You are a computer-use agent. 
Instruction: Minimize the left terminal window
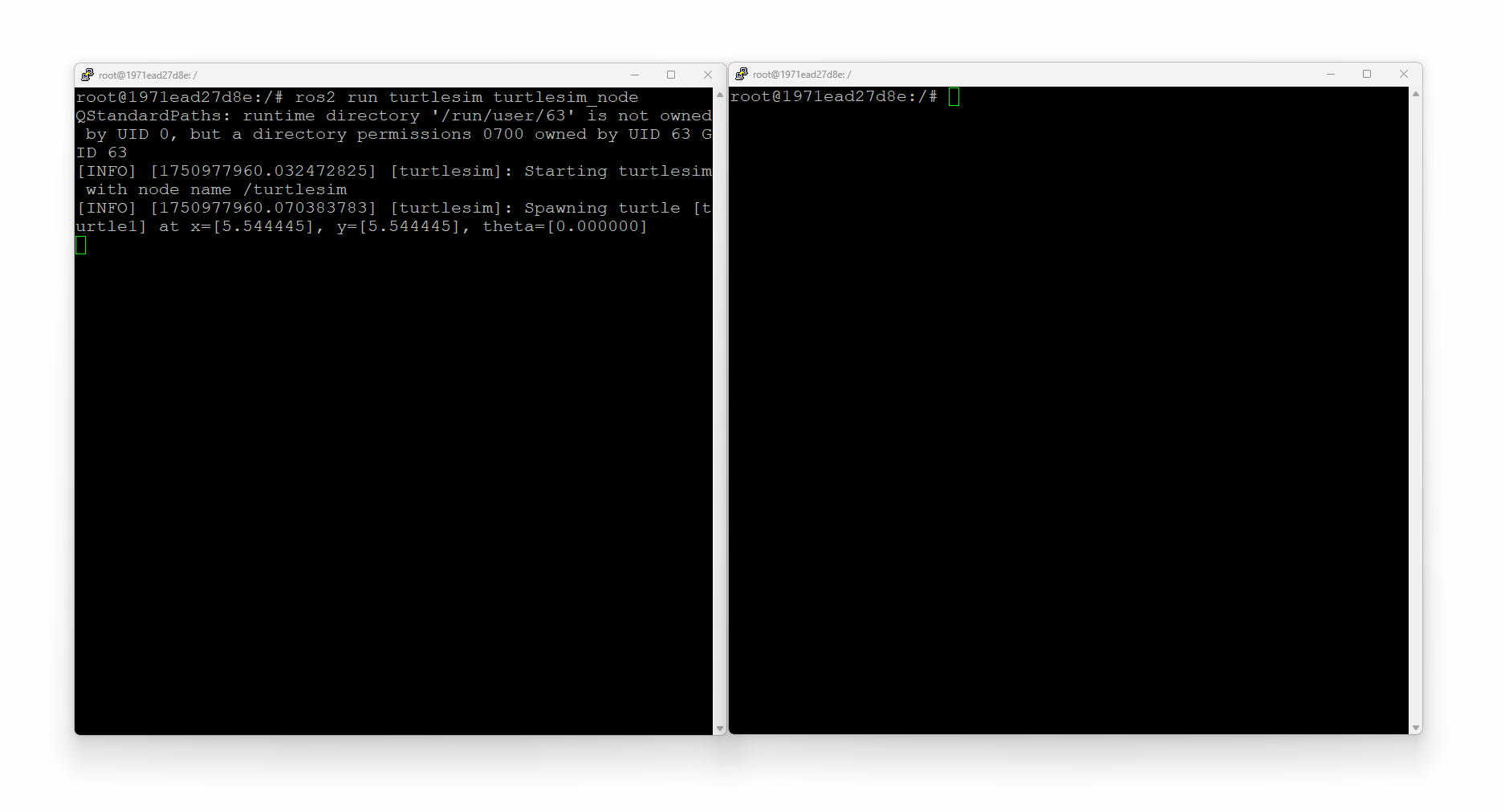coord(635,75)
